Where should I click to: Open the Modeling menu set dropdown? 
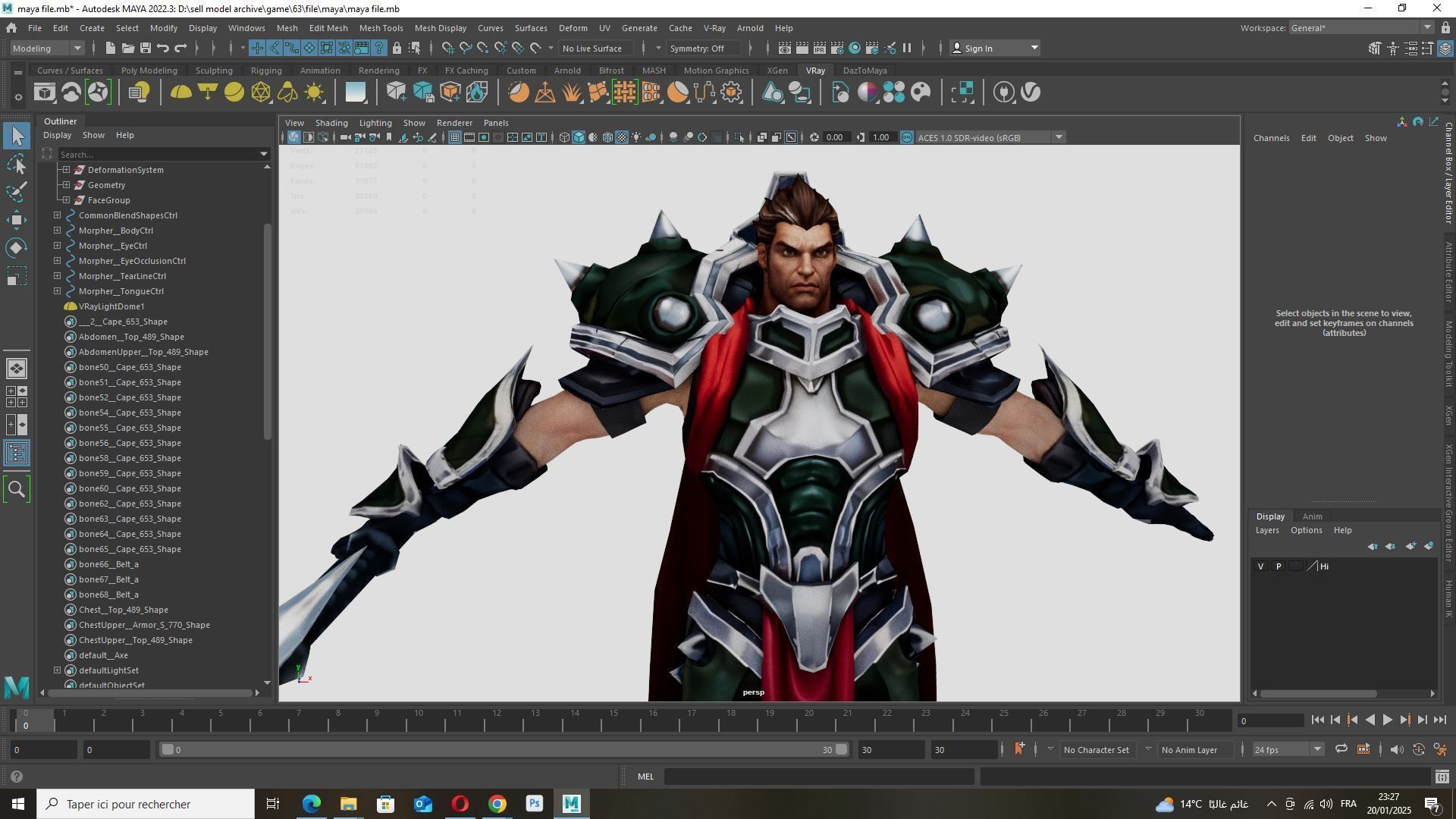(x=47, y=49)
